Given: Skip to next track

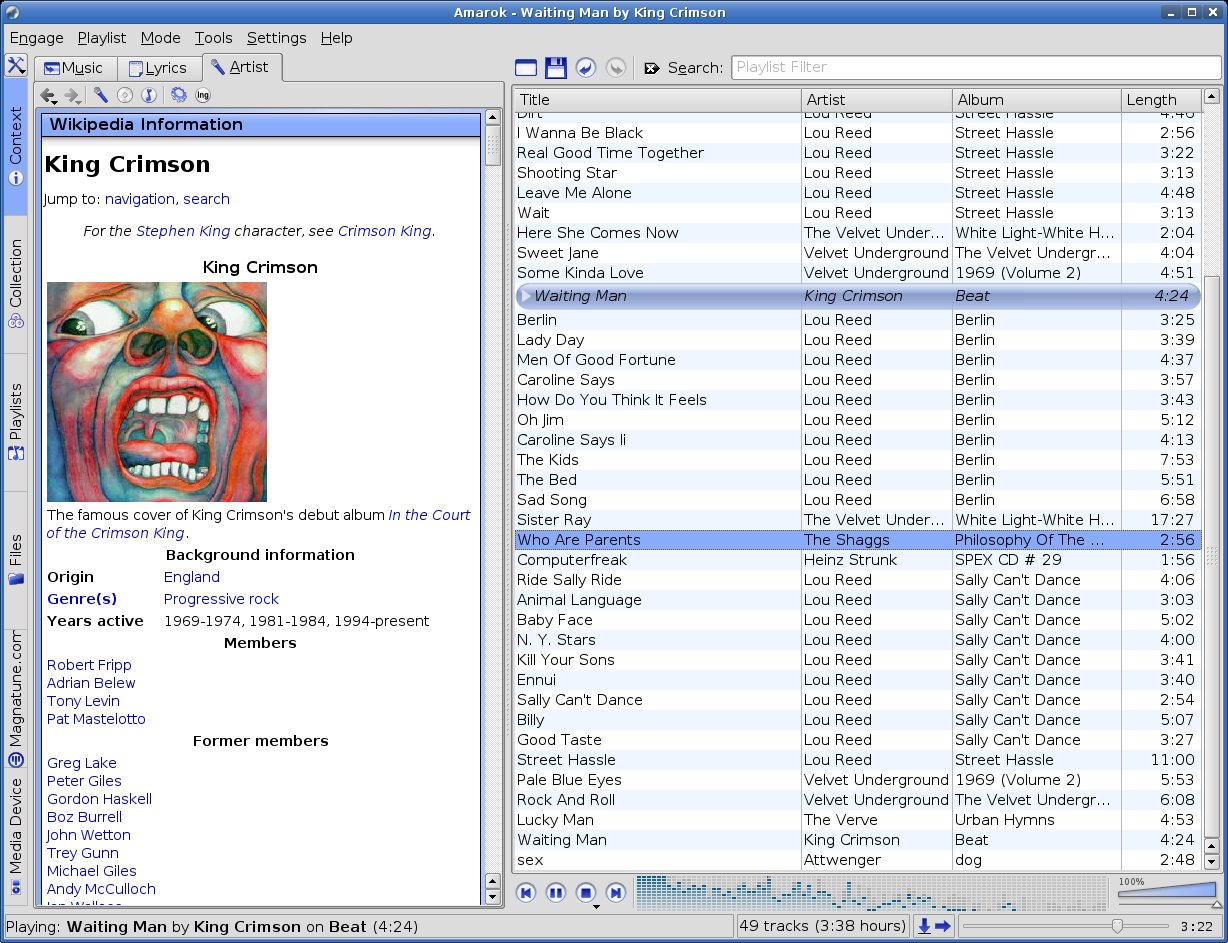Looking at the screenshot, I should pyautogui.click(x=616, y=893).
